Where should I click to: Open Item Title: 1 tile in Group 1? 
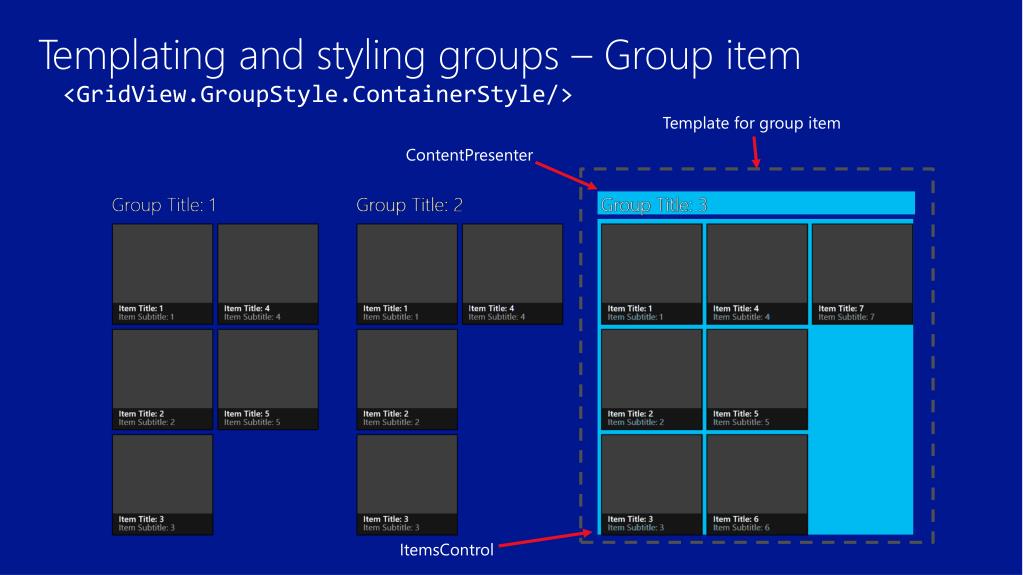[x=162, y=274]
